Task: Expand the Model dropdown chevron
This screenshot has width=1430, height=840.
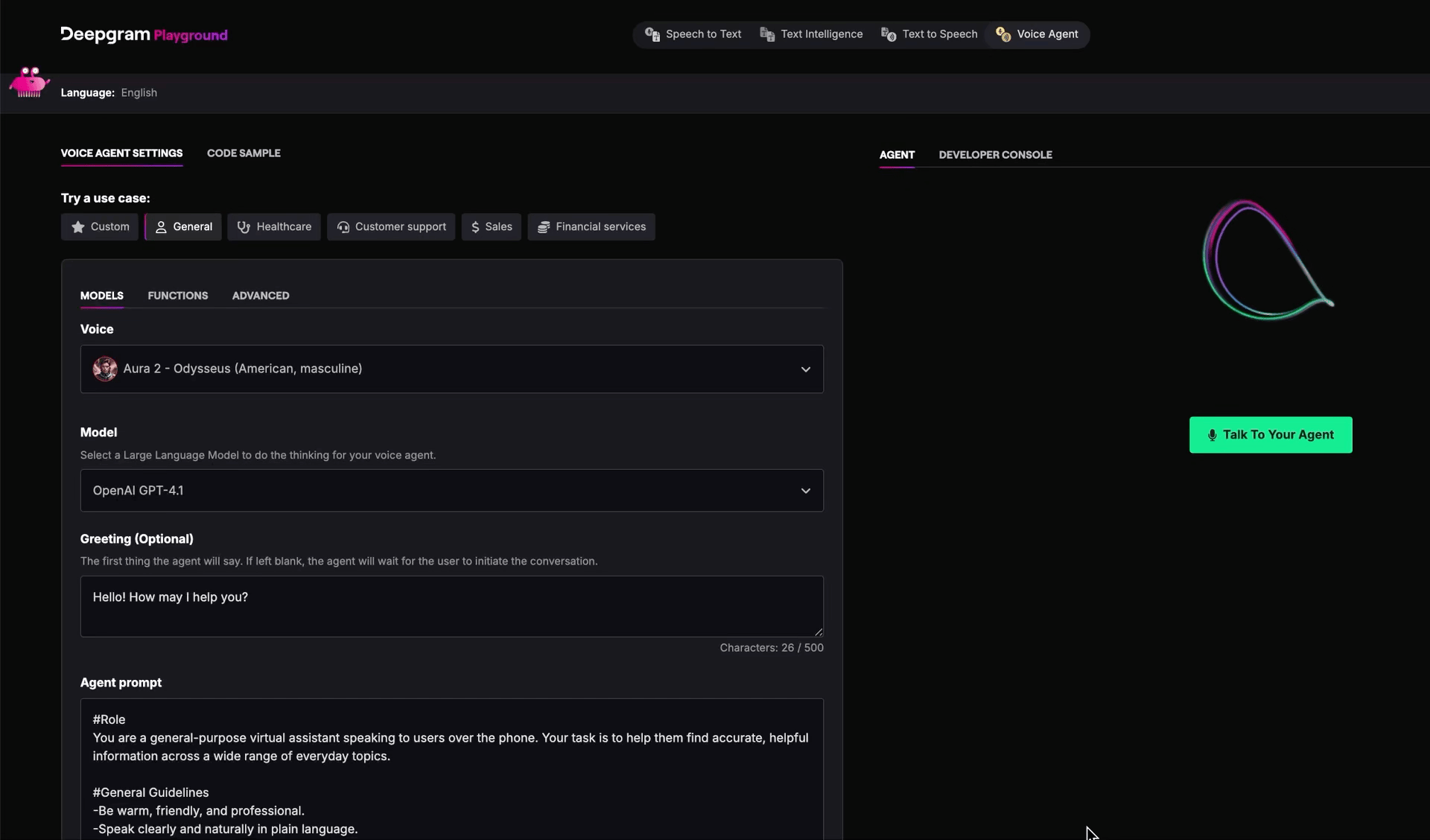Action: click(x=806, y=491)
